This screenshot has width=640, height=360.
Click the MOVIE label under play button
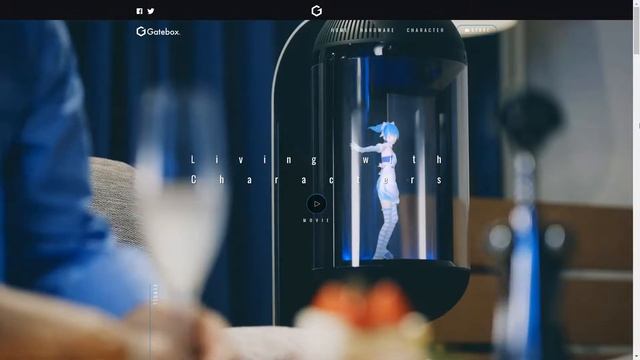click(x=316, y=220)
